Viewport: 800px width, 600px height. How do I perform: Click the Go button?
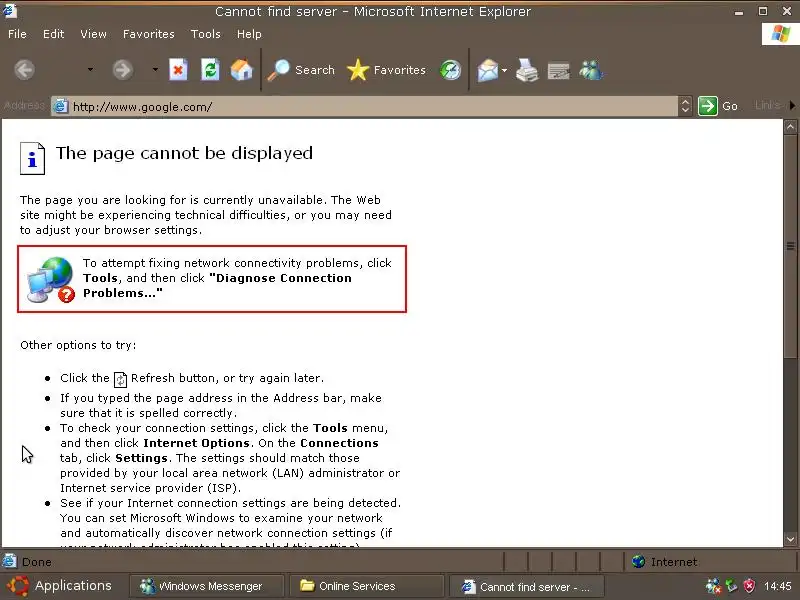pyautogui.click(x=718, y=106)
